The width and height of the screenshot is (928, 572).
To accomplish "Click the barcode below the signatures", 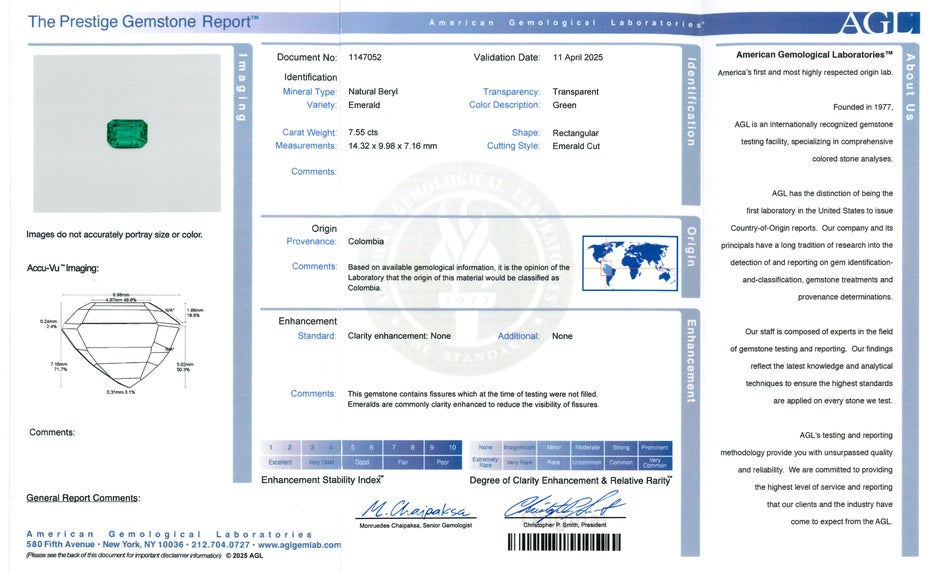I will point(564,542).
